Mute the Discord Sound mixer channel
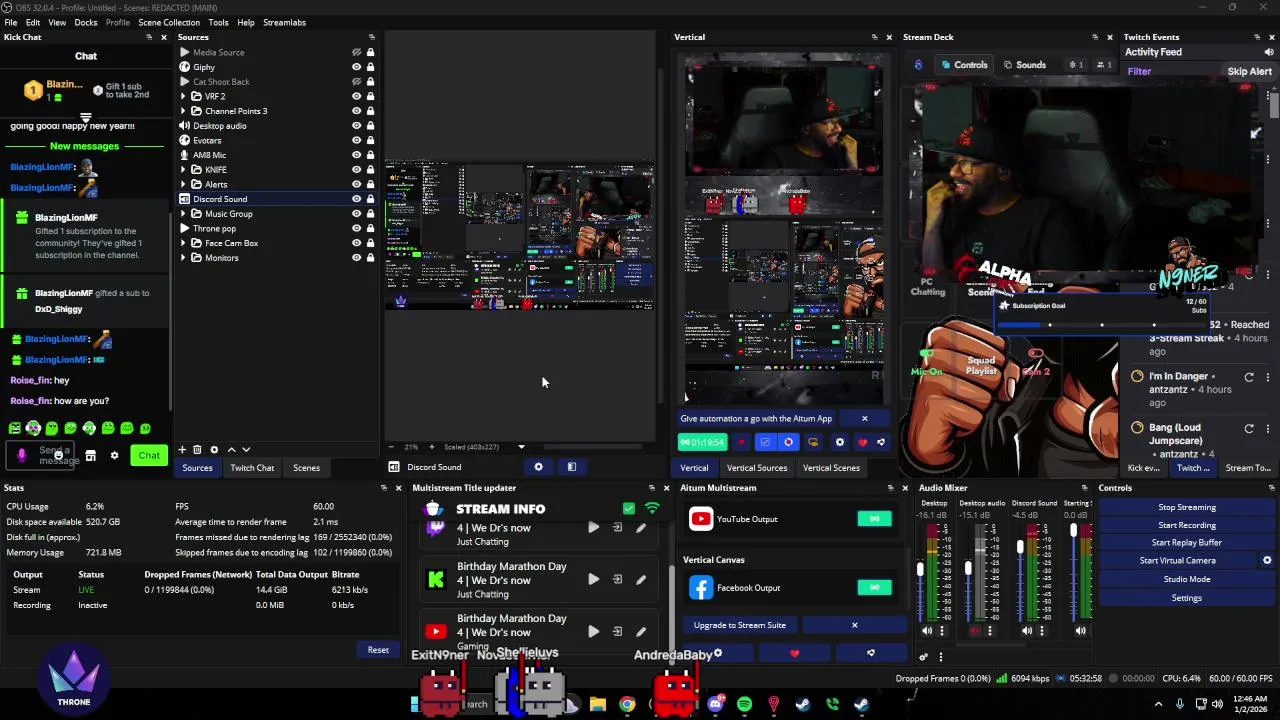The width and height of the screenshot is (1280, 720). pyautogui.click(x=1027, y=631)
